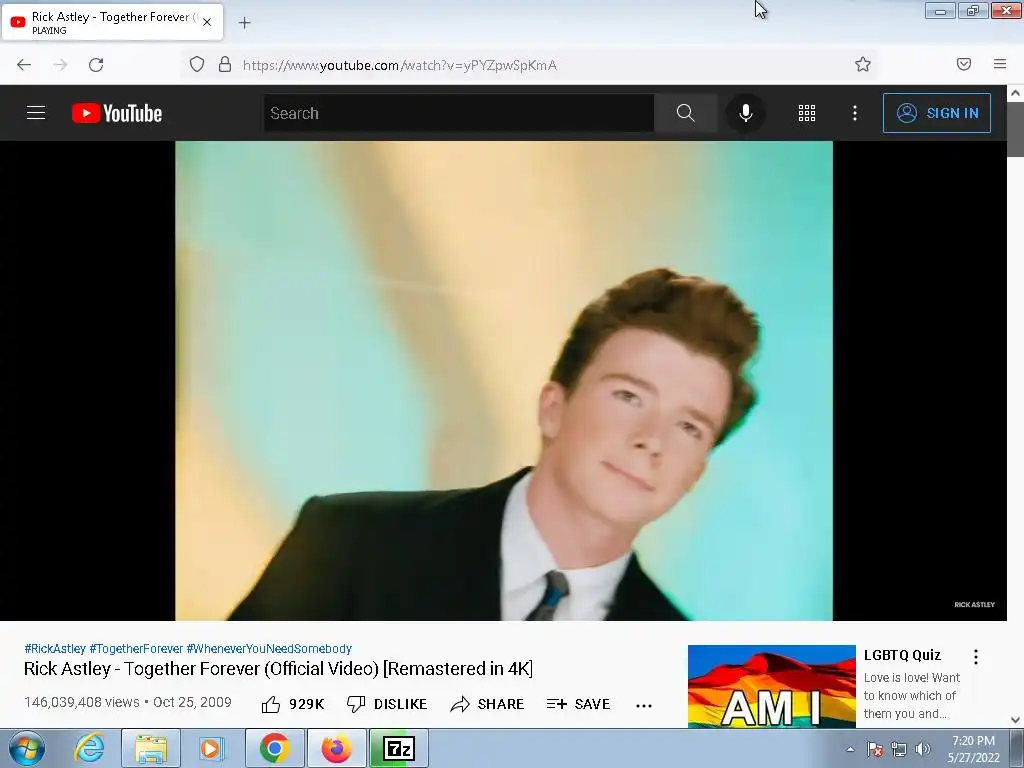Search with your voice microphone icon
This screenshot has height=768, width=1024.
(745, 113)
